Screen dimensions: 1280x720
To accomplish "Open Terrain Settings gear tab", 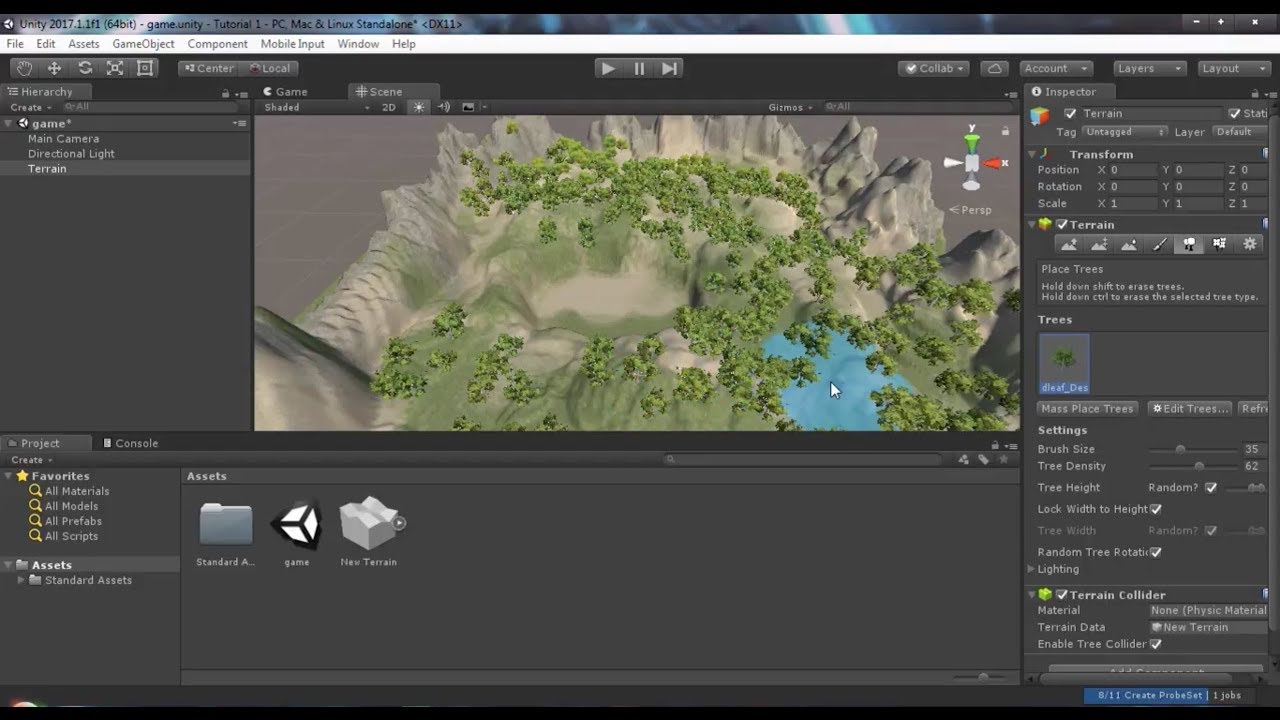I will tap(1249, 244).
